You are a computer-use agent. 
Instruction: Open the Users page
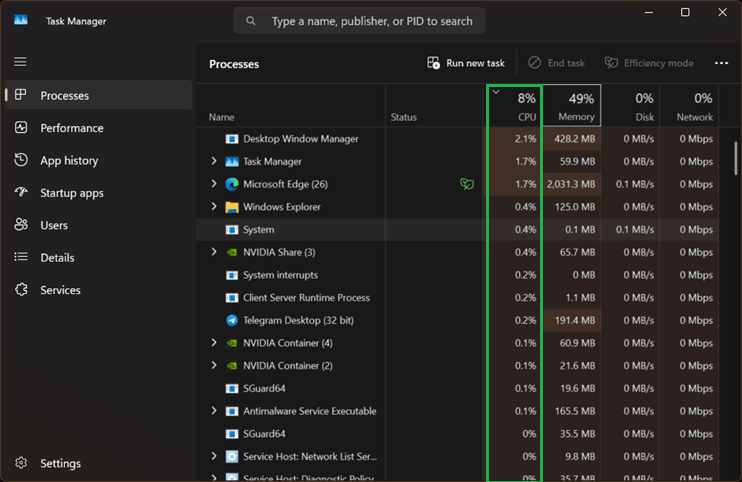click(x=98, y=225)
